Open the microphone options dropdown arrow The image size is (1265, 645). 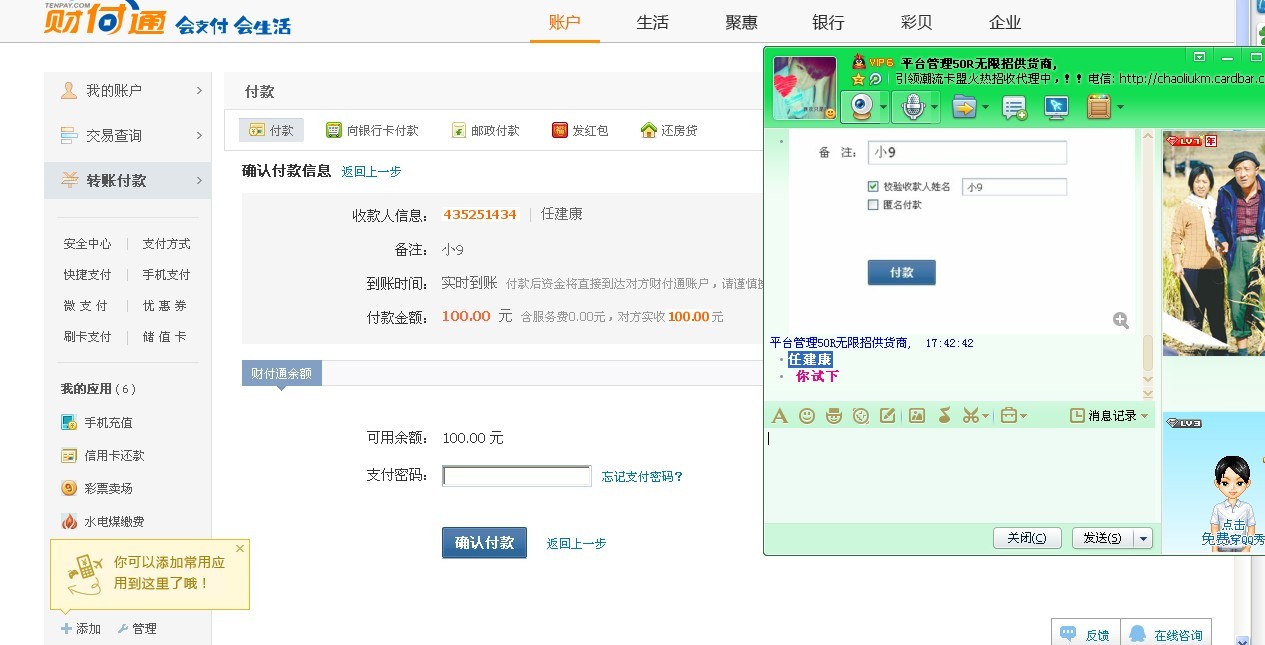935,106
